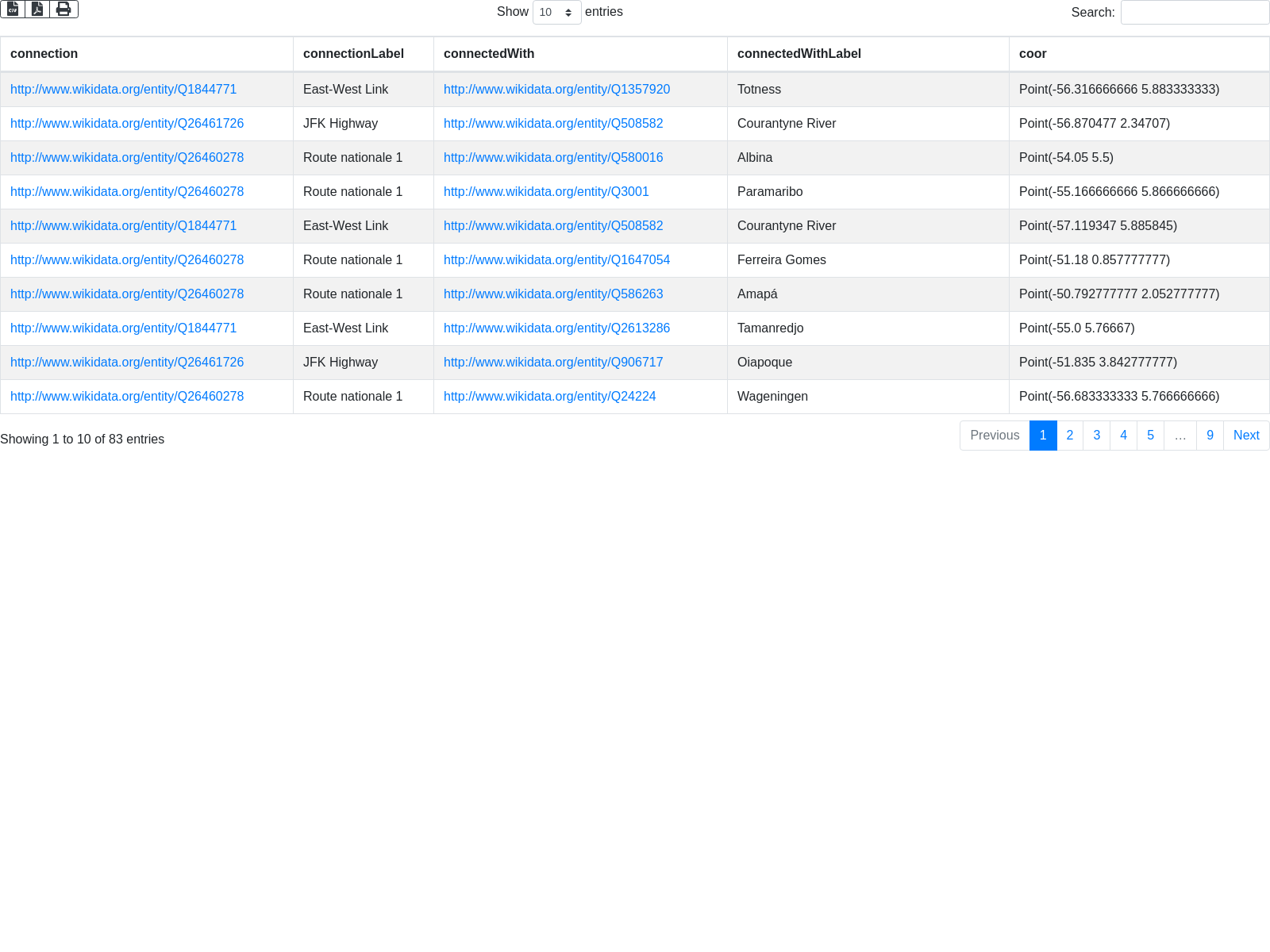Open the Show entries count dropdown

(x=556, y=12)
